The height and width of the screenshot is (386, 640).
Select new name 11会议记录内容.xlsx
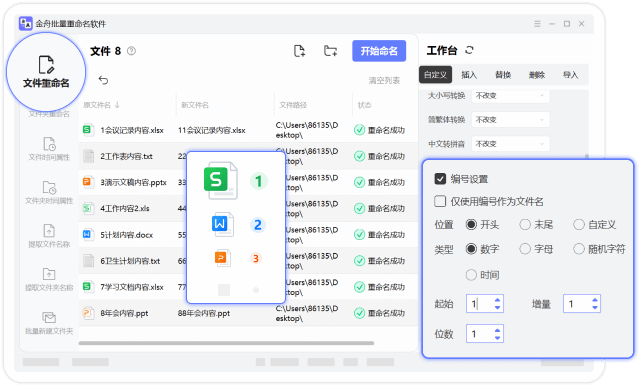click(x=211, y=130)
